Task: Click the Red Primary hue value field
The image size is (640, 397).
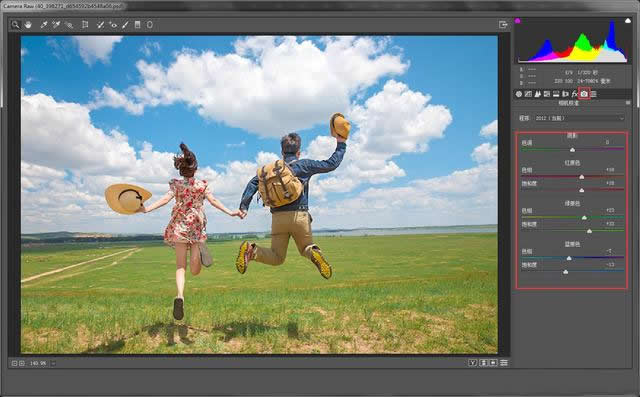Action: point(610,170)
